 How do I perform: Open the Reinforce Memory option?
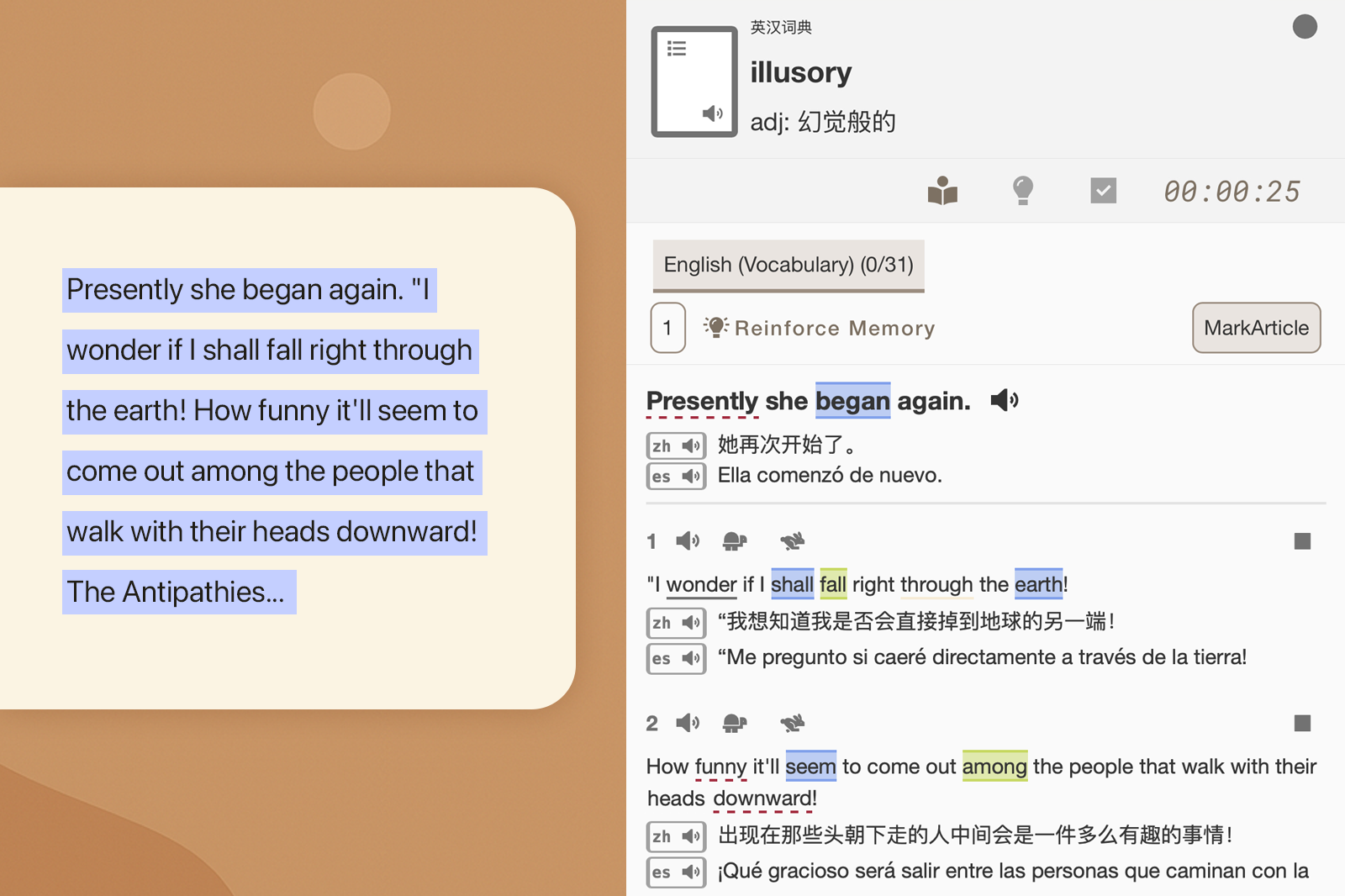coord(834,328)
